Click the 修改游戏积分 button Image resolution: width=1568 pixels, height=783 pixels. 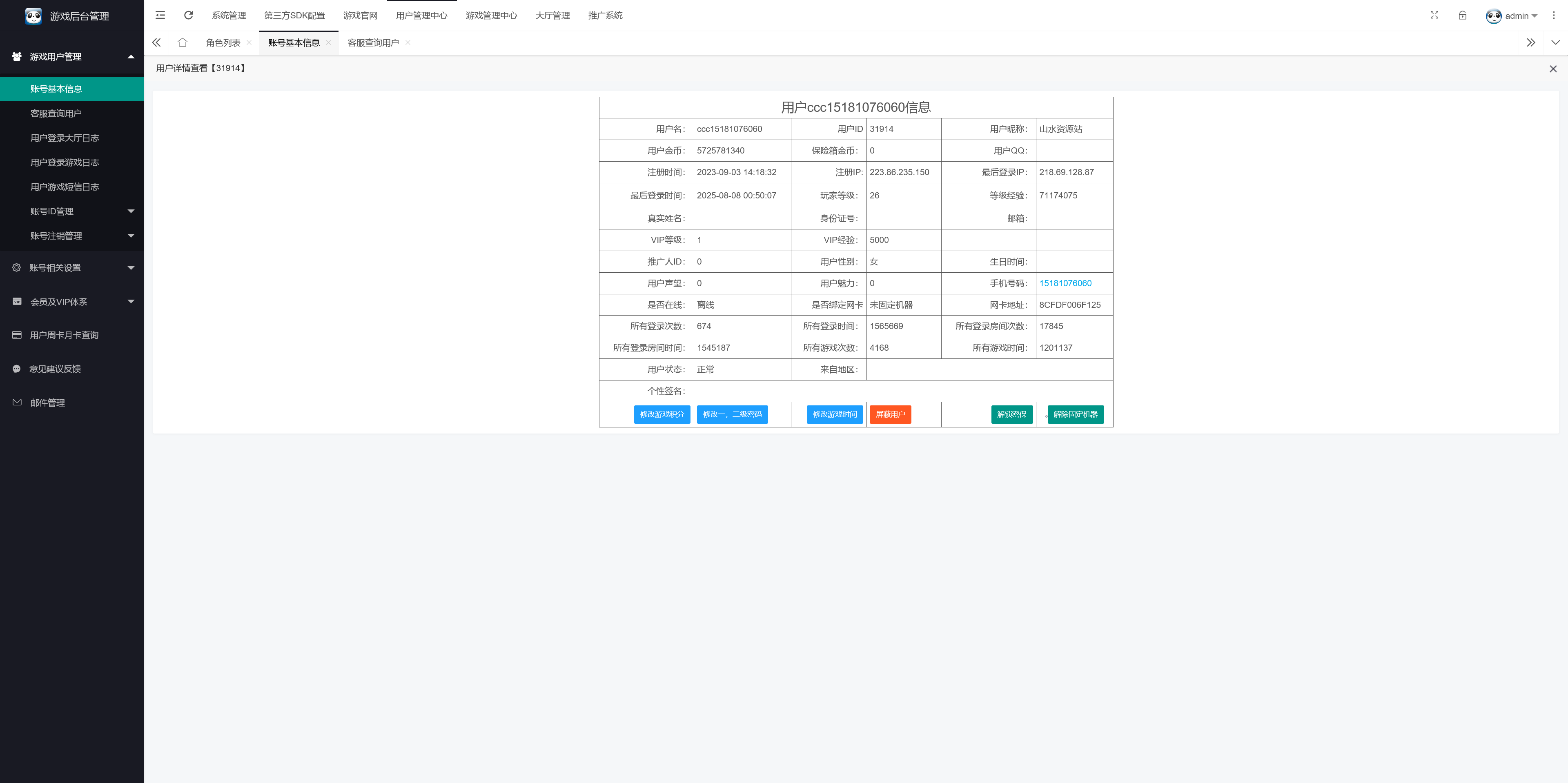tap(661, 414)
